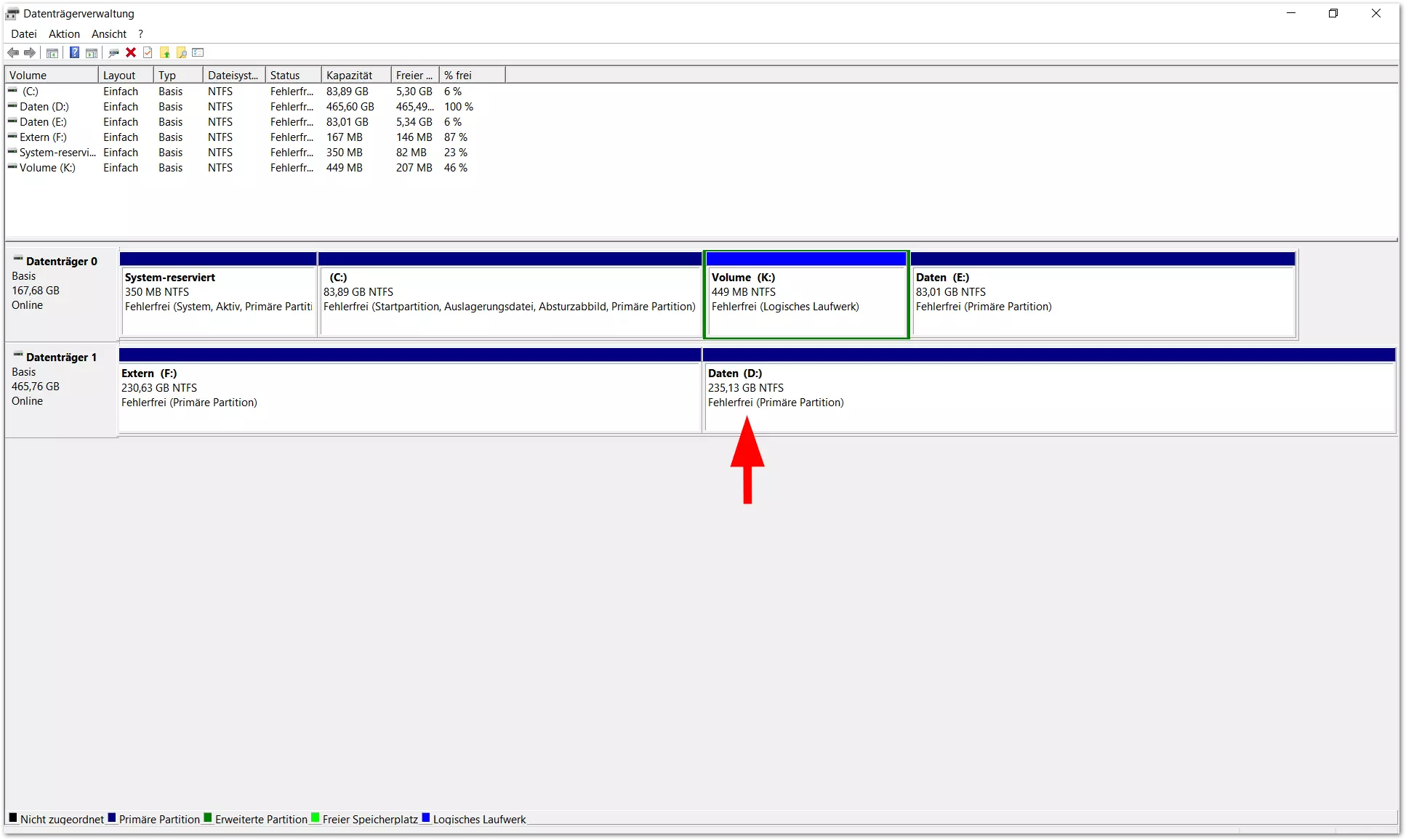Sort by the Volume column header

51,75
